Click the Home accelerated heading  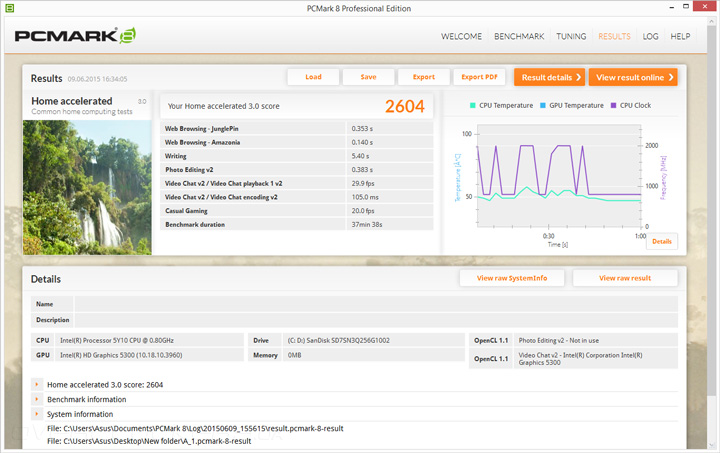(72, 101)
